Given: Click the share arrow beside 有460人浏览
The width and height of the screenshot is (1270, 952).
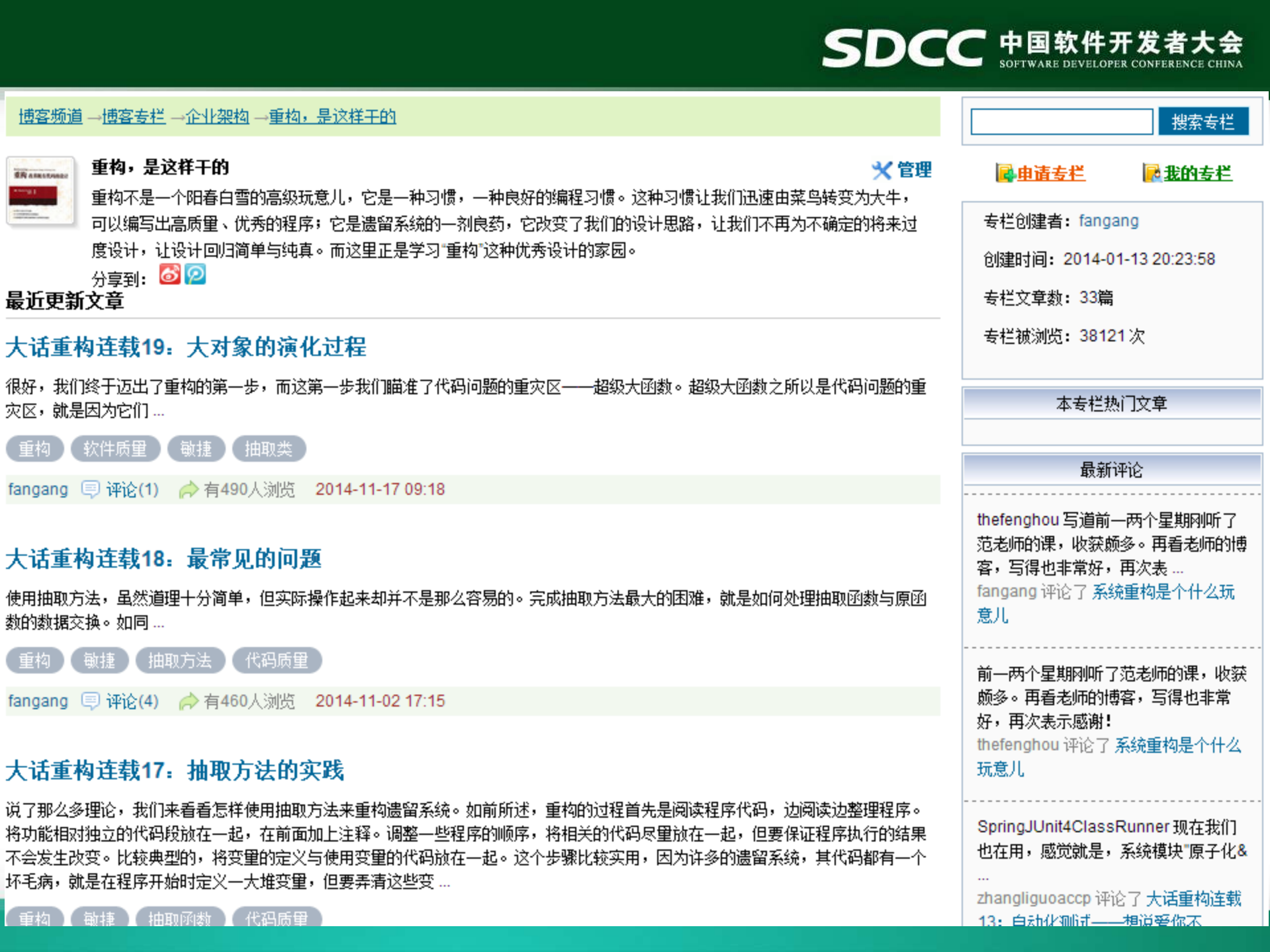Looking at the screenshot, I should pos(188,701).
